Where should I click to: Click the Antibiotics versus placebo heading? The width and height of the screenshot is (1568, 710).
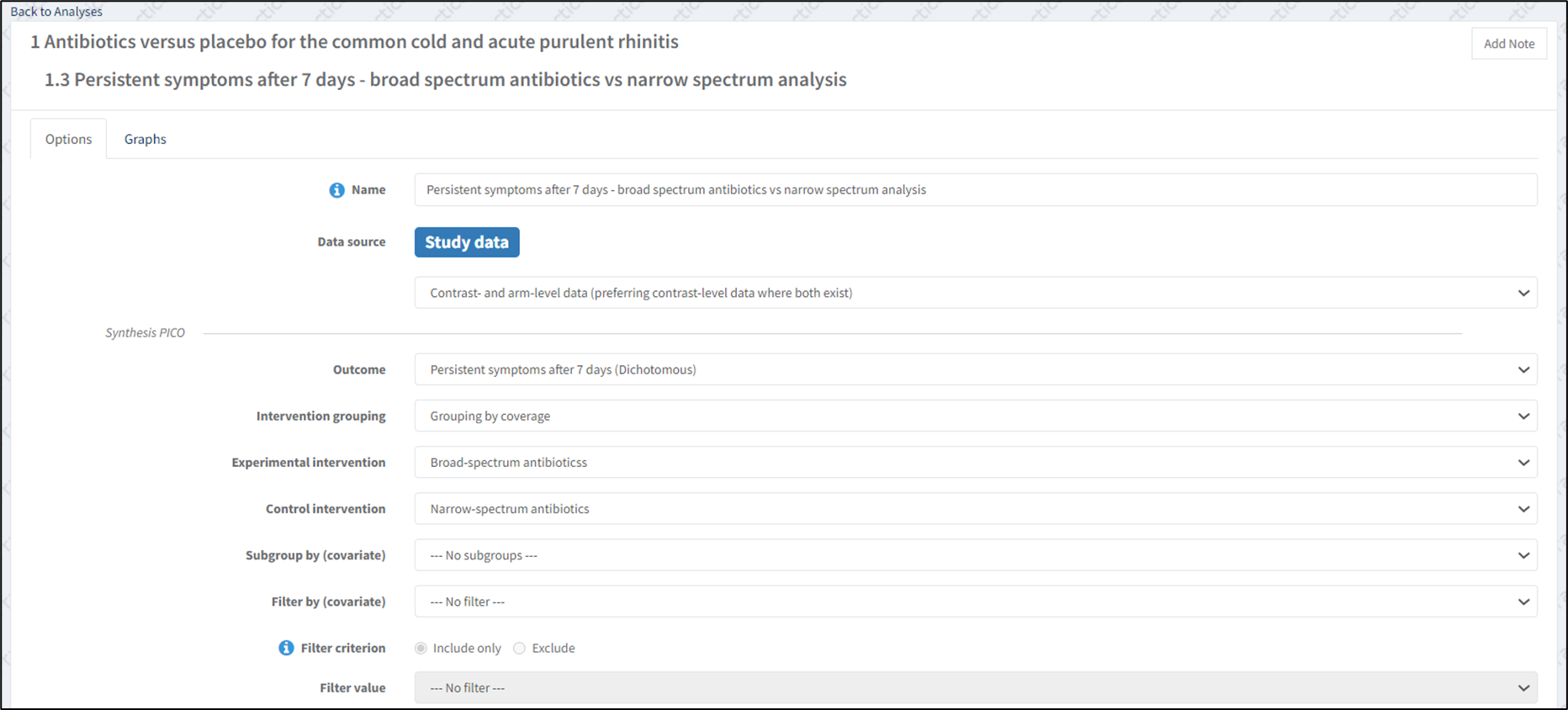(x=354, y=42)
